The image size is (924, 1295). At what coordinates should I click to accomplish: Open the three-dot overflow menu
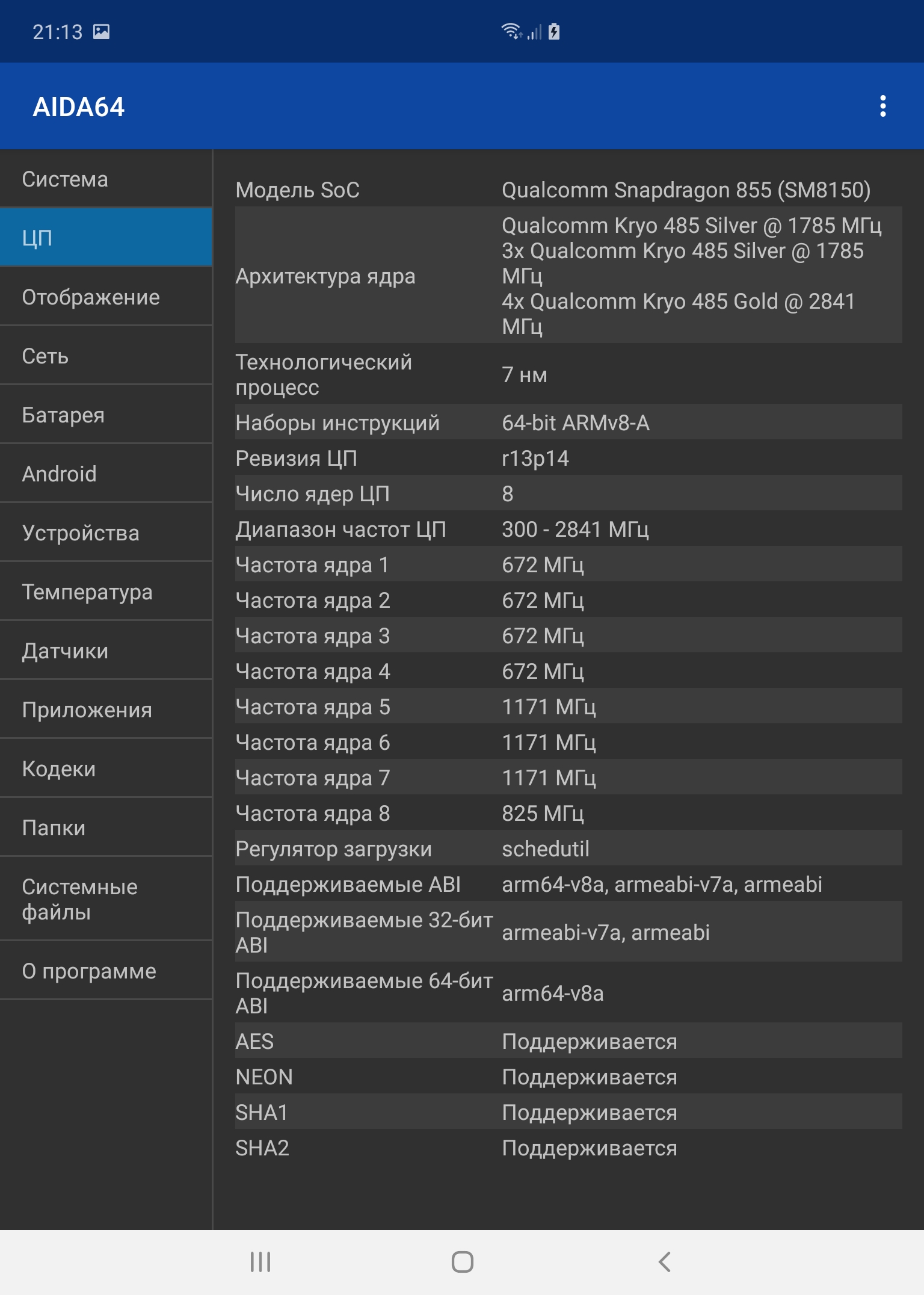click(882, 106)
